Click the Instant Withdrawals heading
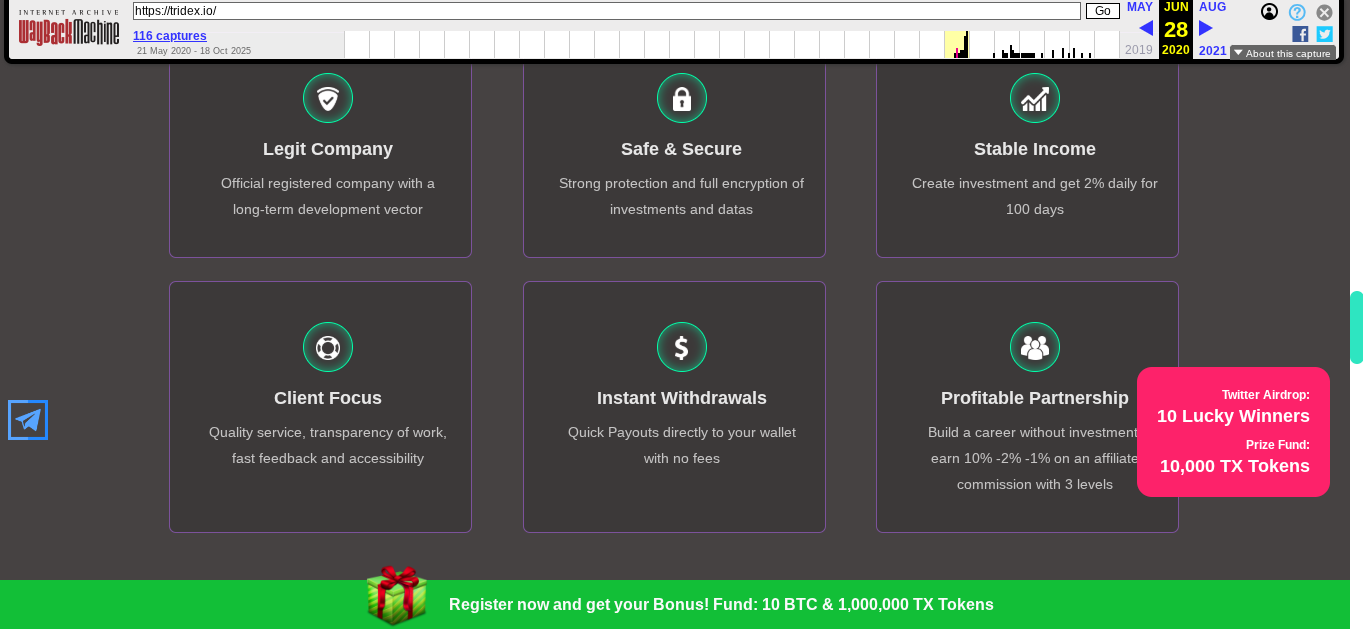1363x629 pixels. [682, 398]
